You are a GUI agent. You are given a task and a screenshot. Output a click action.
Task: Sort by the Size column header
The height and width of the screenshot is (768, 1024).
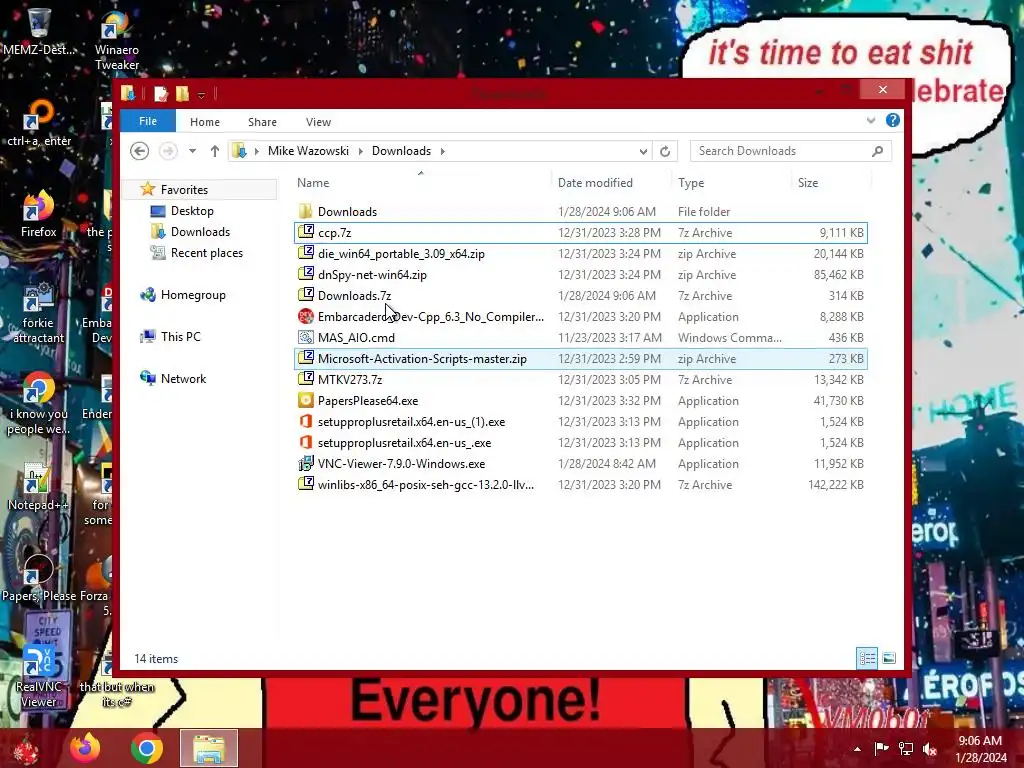point(808,183)
